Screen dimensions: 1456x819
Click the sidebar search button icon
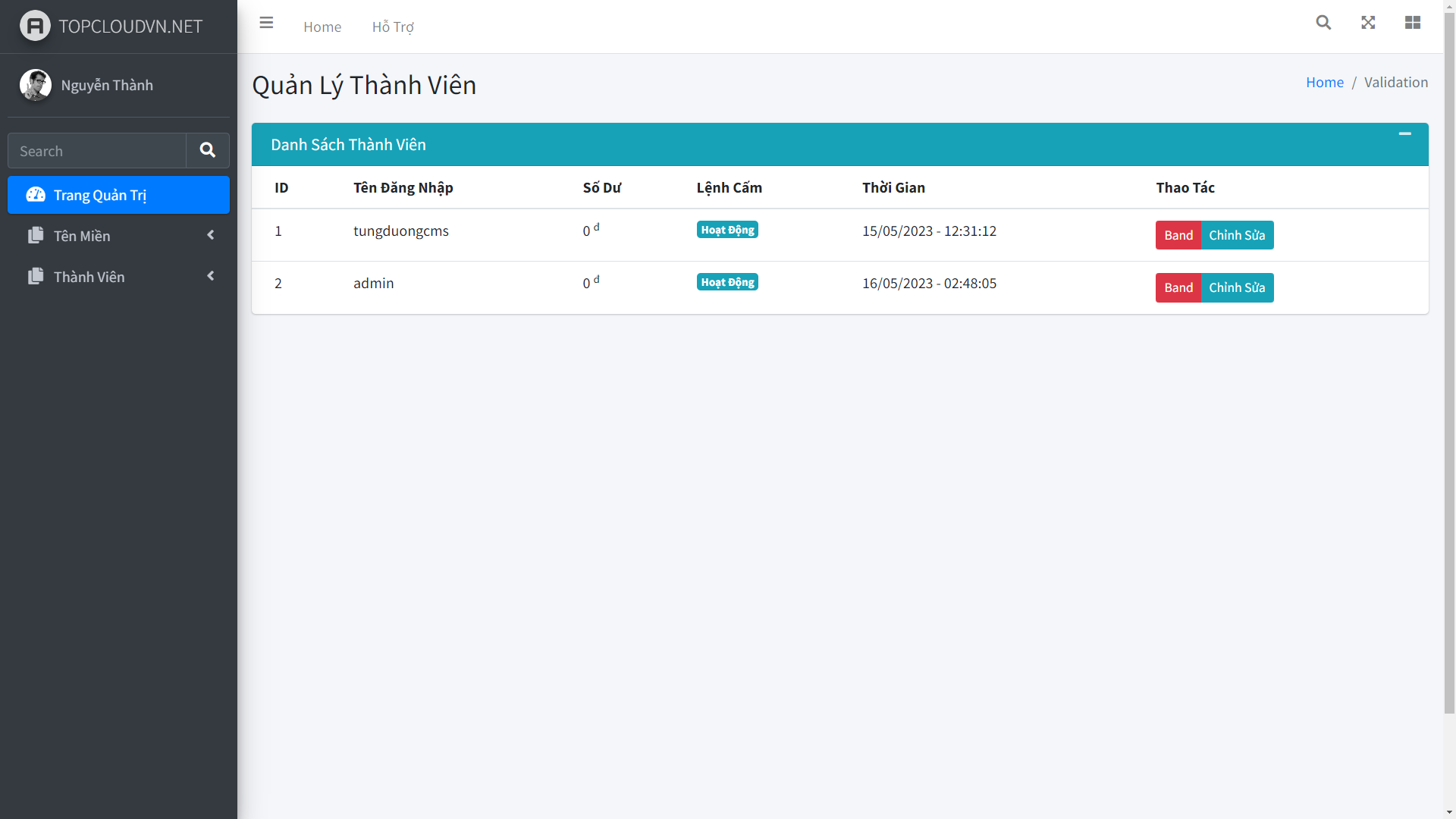207,150
